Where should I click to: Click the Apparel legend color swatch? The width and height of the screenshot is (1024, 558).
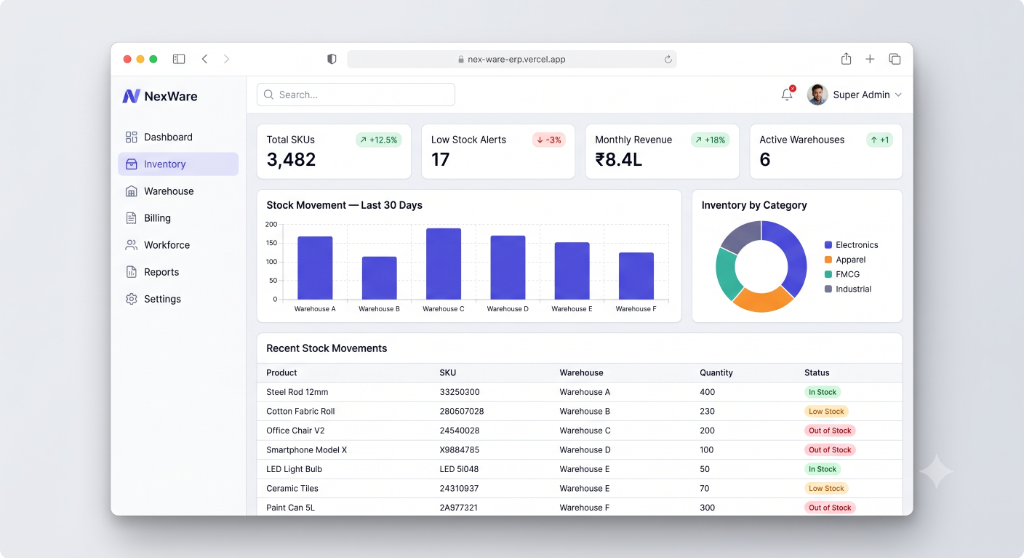click(828, 259)
